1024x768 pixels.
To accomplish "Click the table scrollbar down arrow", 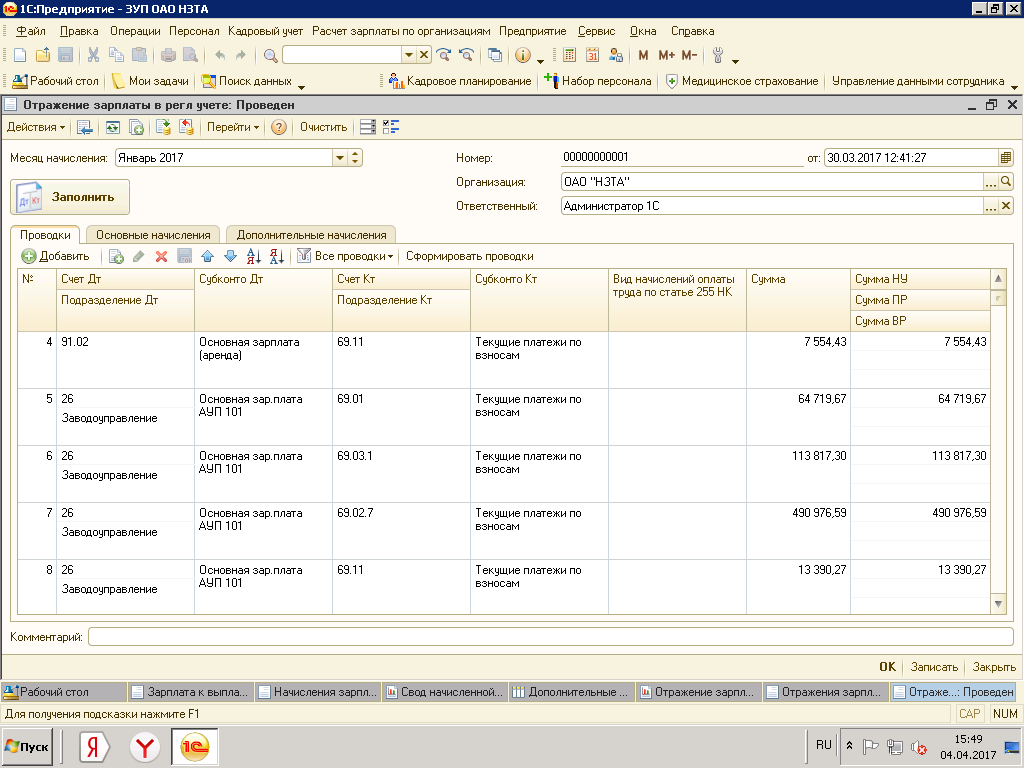I will click(x=998, y=604).
